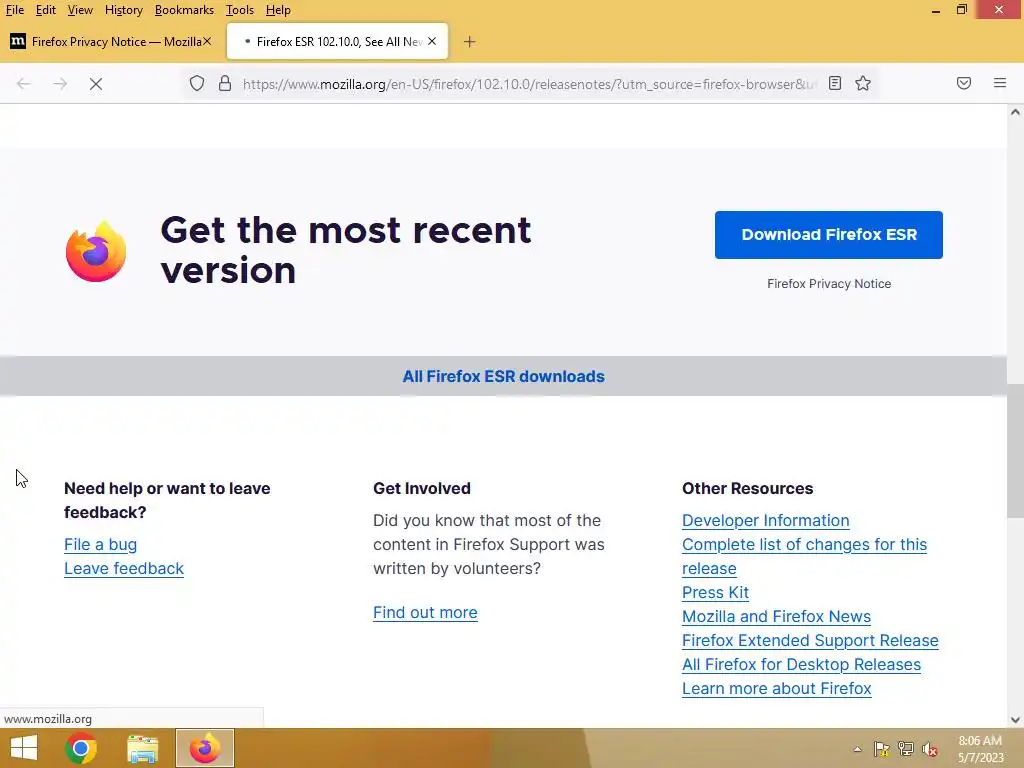Click the scrollbar up arrow
1024x768 pixels.
1015,112
